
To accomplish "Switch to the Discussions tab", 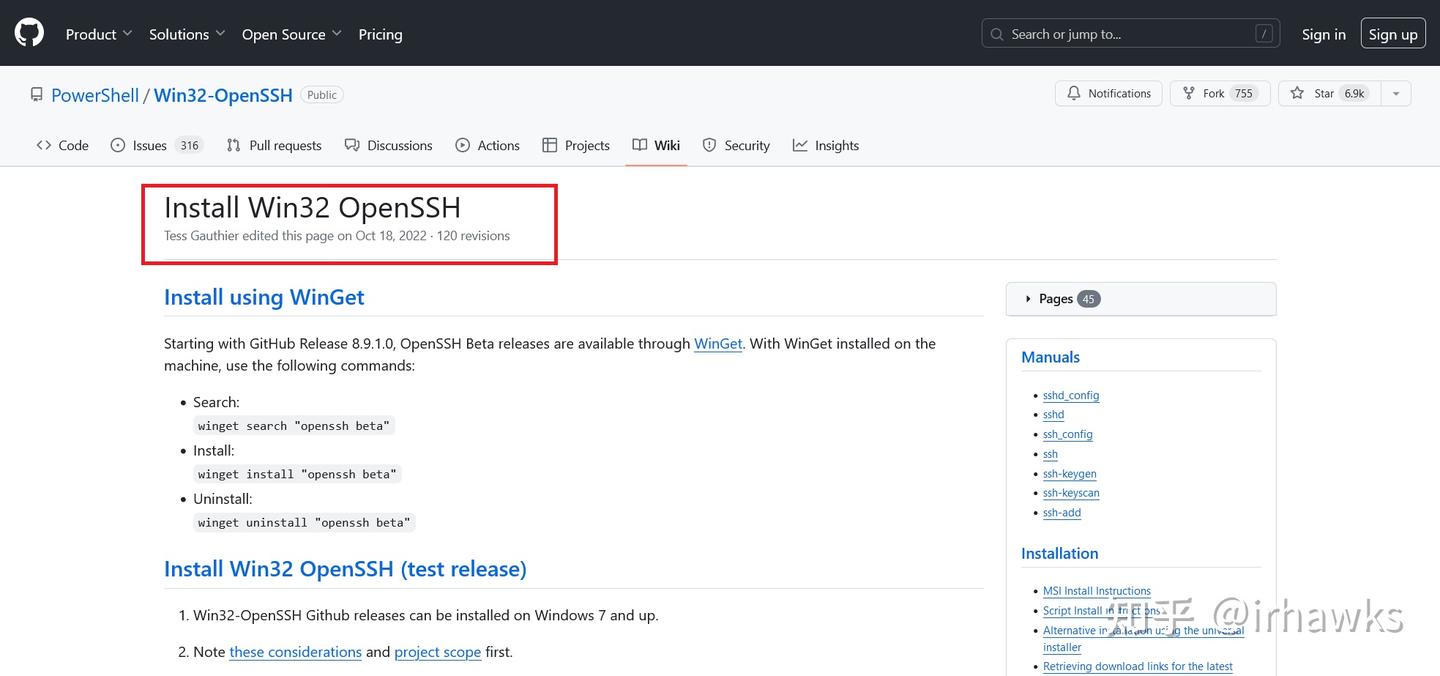I will click(x=388, y=145).
